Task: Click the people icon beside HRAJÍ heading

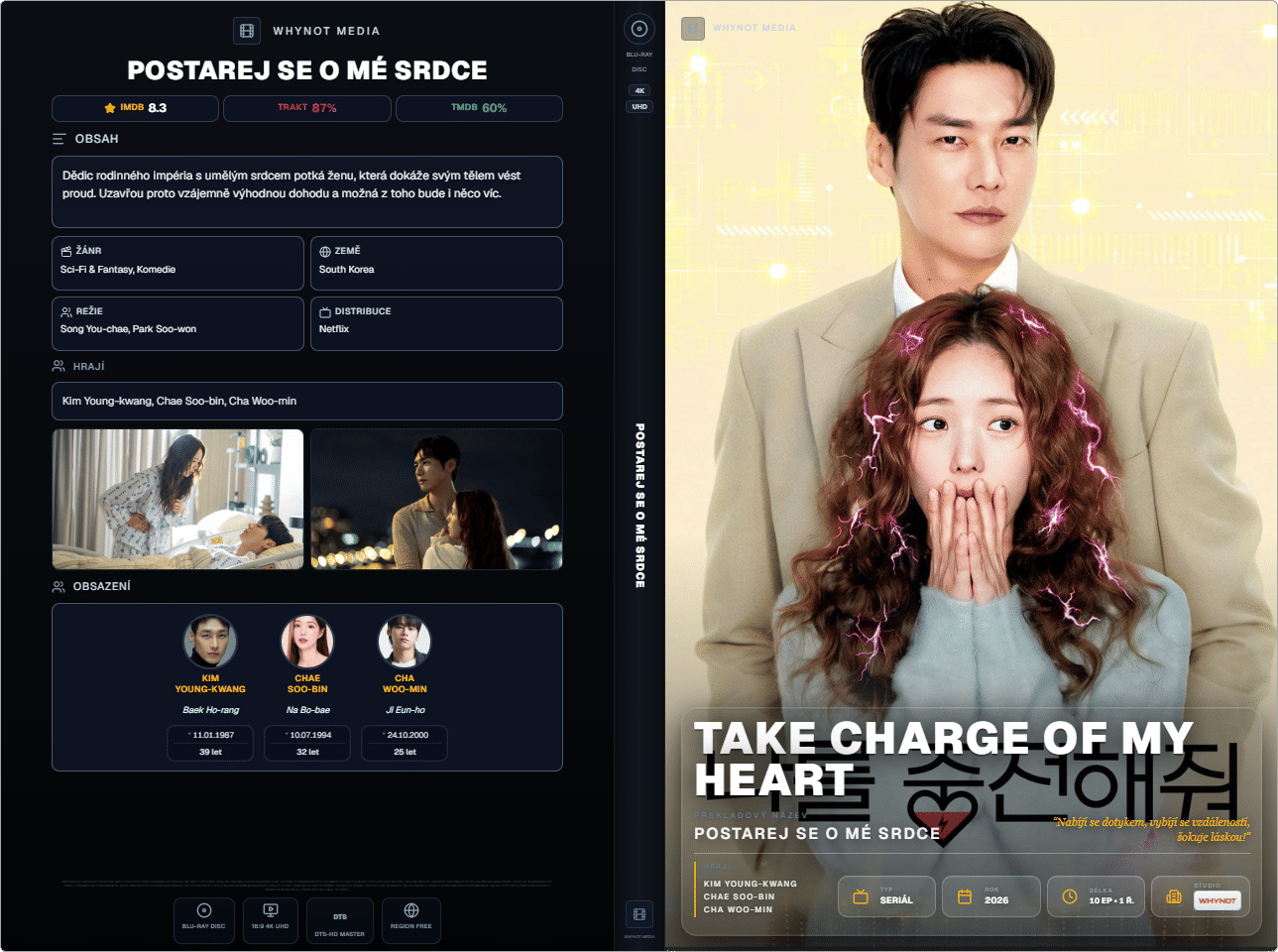Action: (x=58, y=366)
